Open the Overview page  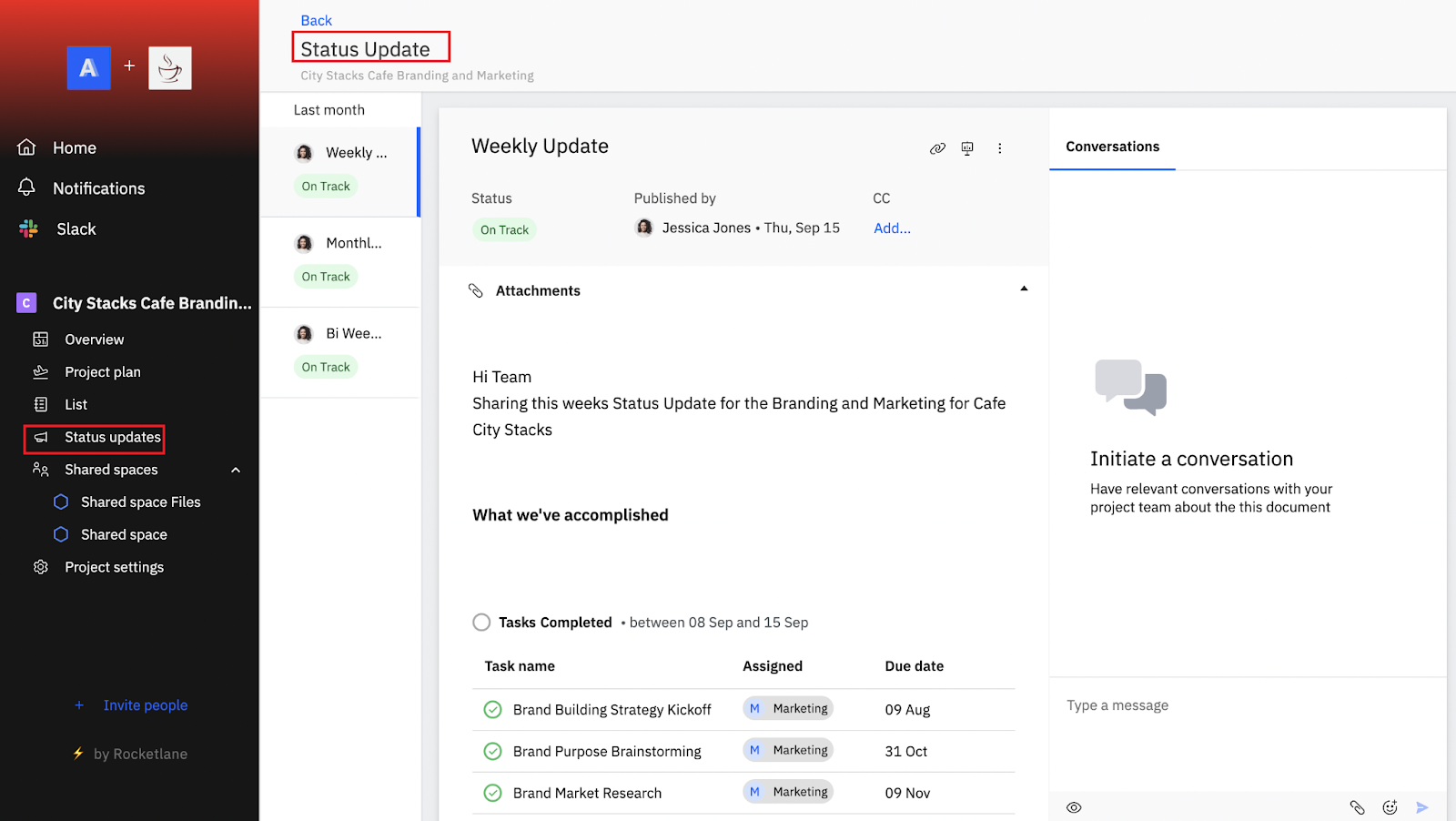pos(95,340)
